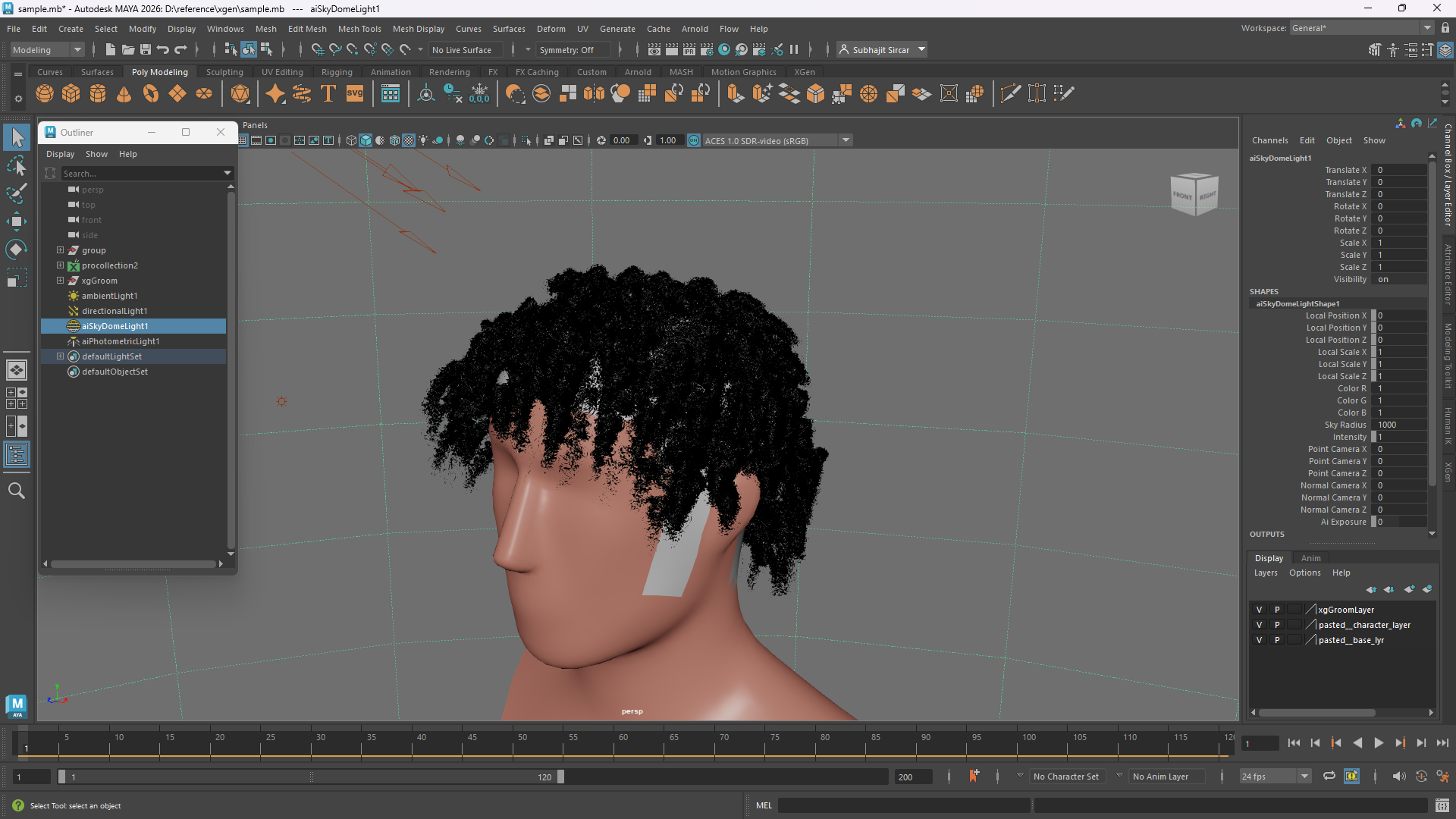Screen dimensions: 1456x819
Task: Activate the Lasso selection tool
Action: point(17,165)
